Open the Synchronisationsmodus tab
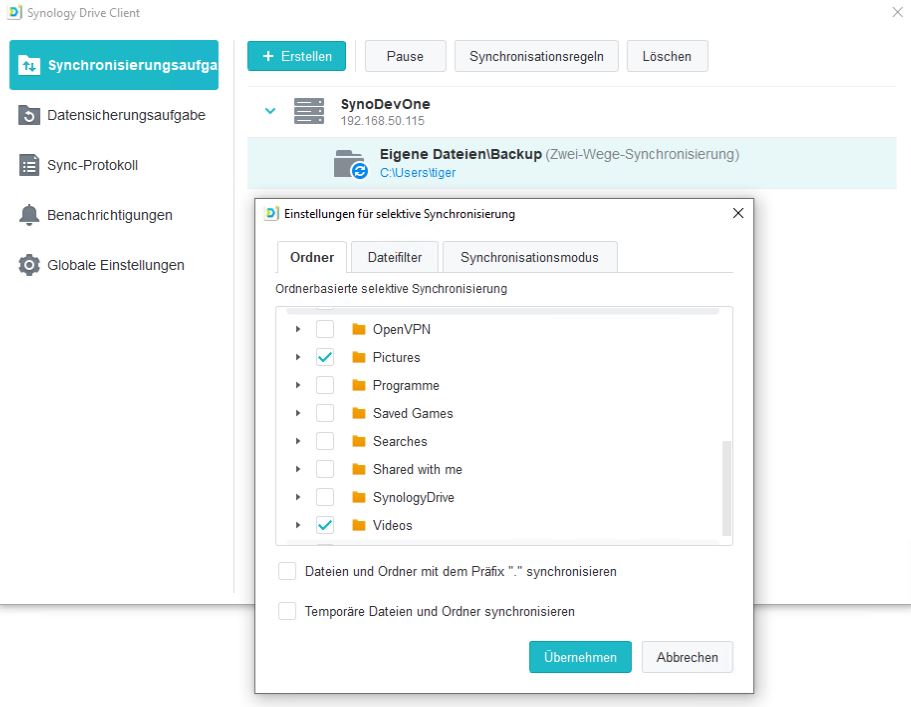Image resolution: width=911 pixels, height=707 pixels. coord(530,257)
